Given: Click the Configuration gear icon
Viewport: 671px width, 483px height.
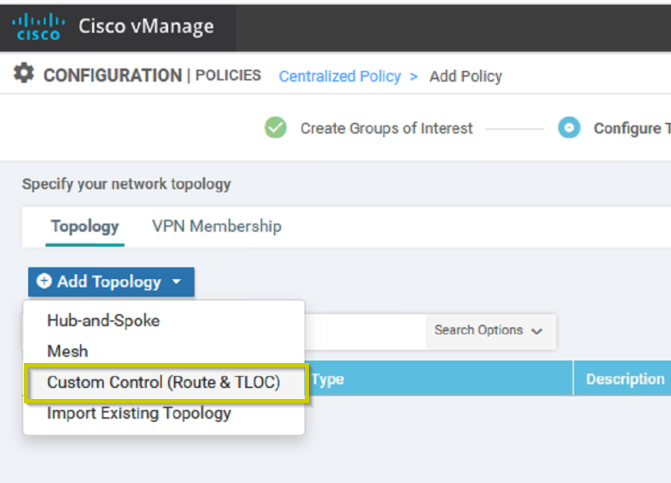Looking at the screenshot, I should 24,73.
